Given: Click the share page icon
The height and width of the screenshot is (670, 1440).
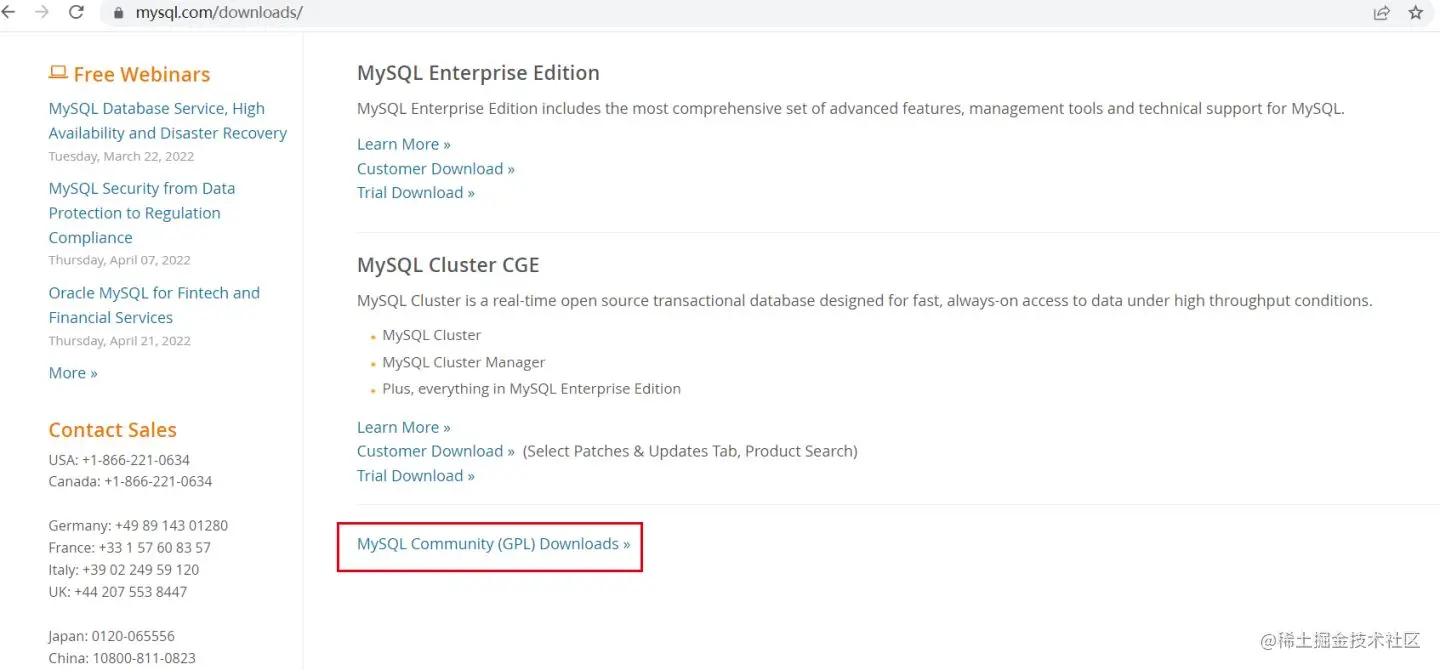Looking at the screenshot, I should [x=1381, y=13].
